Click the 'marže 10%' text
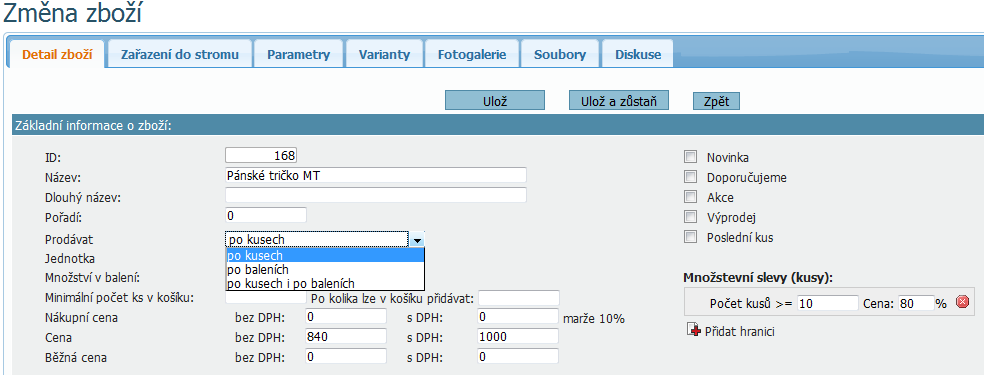The width and height of the screenshot is (984, 375). 594,319
